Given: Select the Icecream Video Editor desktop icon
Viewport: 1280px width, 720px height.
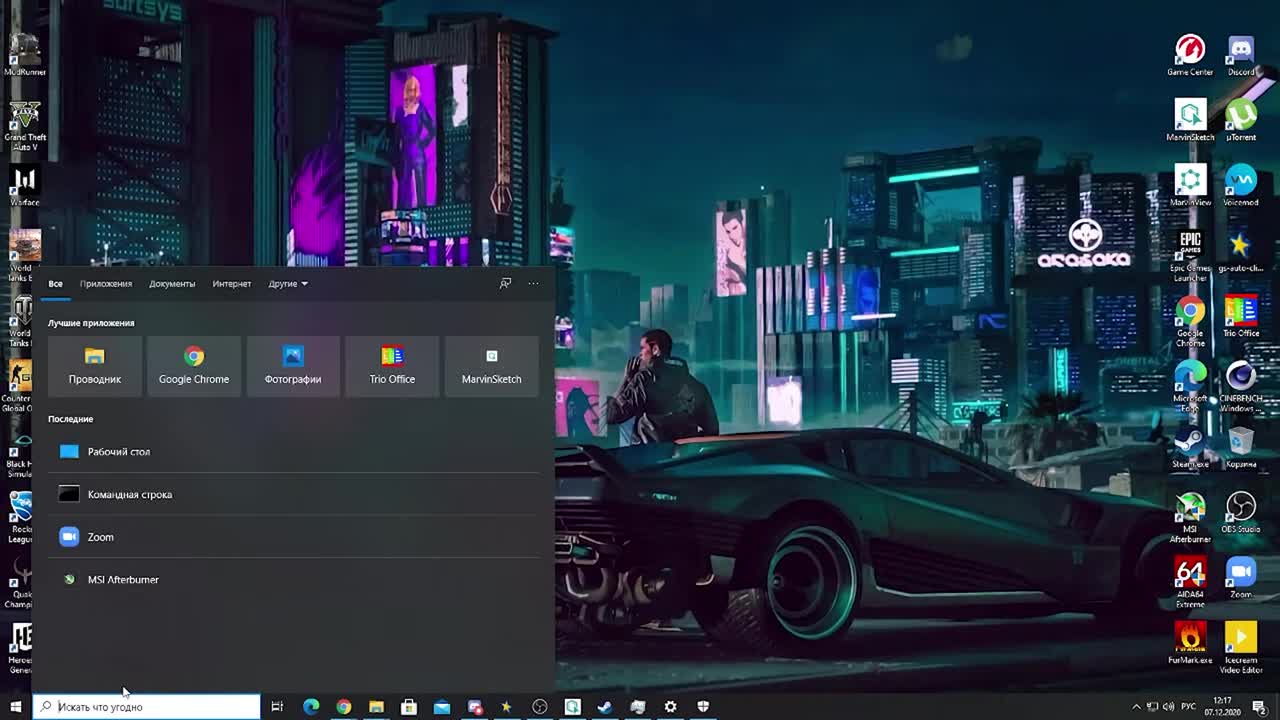Looking at the screenshot, I should point(1241,647).
